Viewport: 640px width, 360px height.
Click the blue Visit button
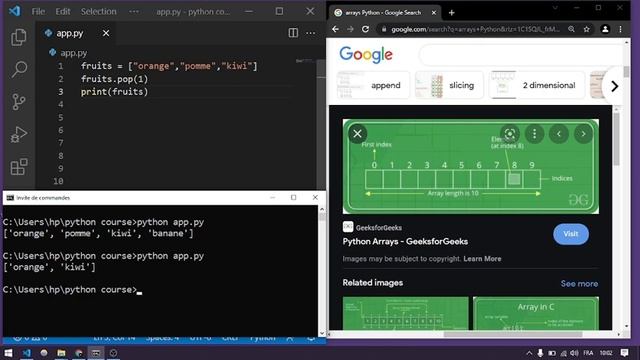(571, 234)
